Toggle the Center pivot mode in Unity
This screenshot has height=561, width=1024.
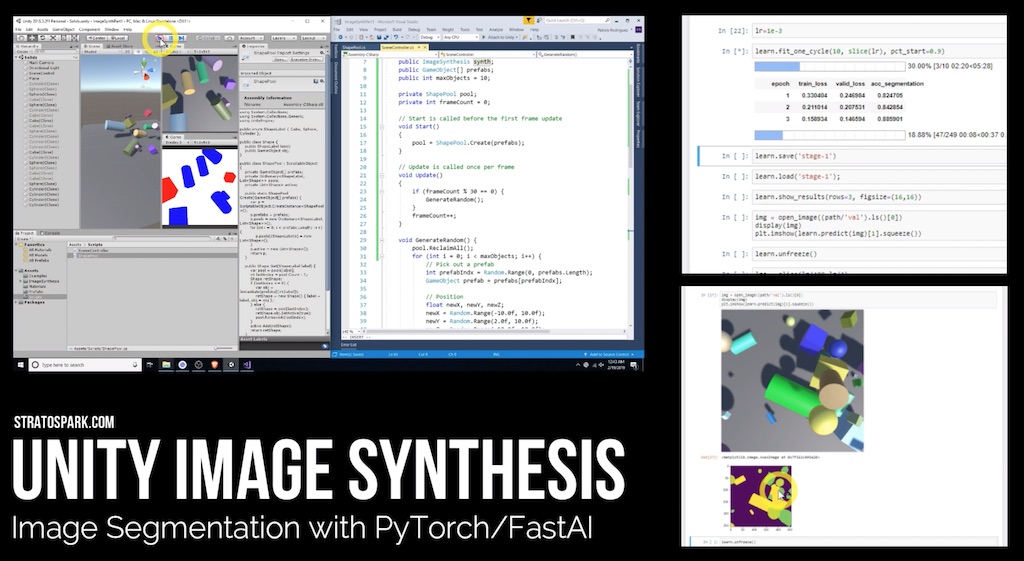click(x=97, y=38)
